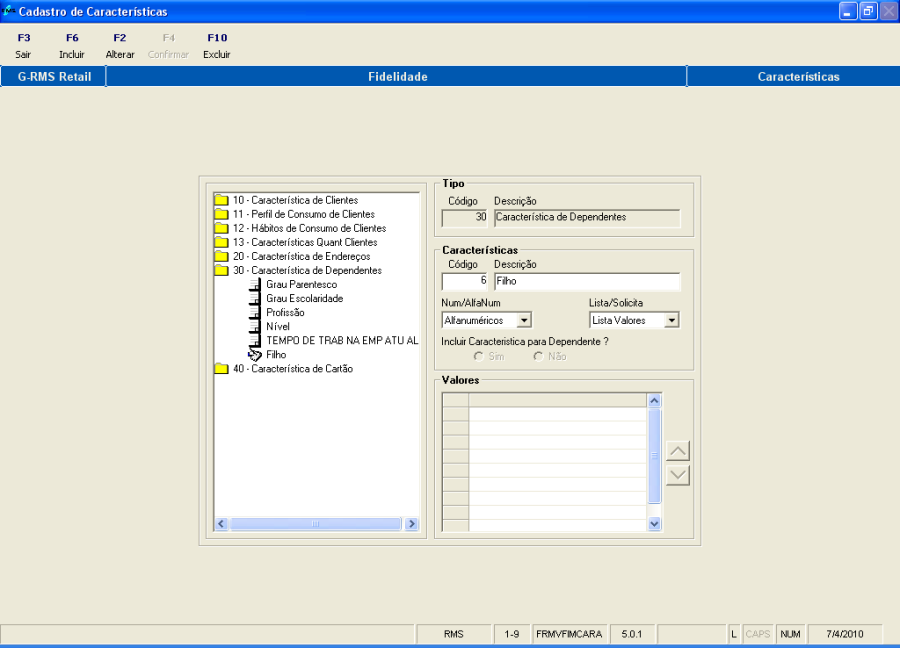Screen dimensions: 900x648
Task: Open folder icon for 20 - Característica de Endereços
Action: (x=222, y=257)
